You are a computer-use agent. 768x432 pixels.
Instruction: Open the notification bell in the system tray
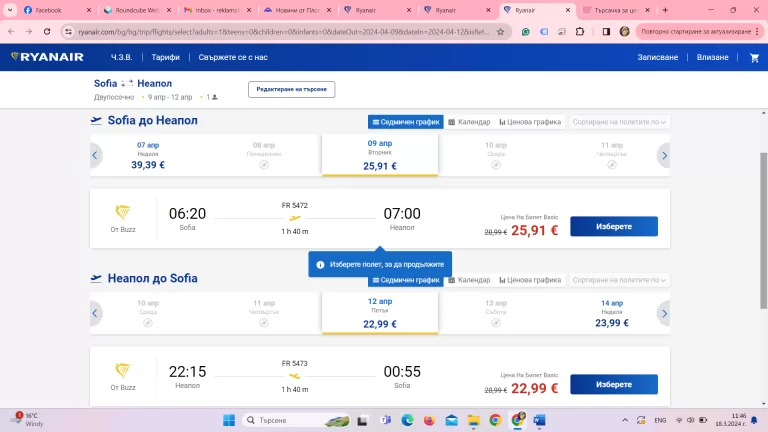[x=754, y=420]
